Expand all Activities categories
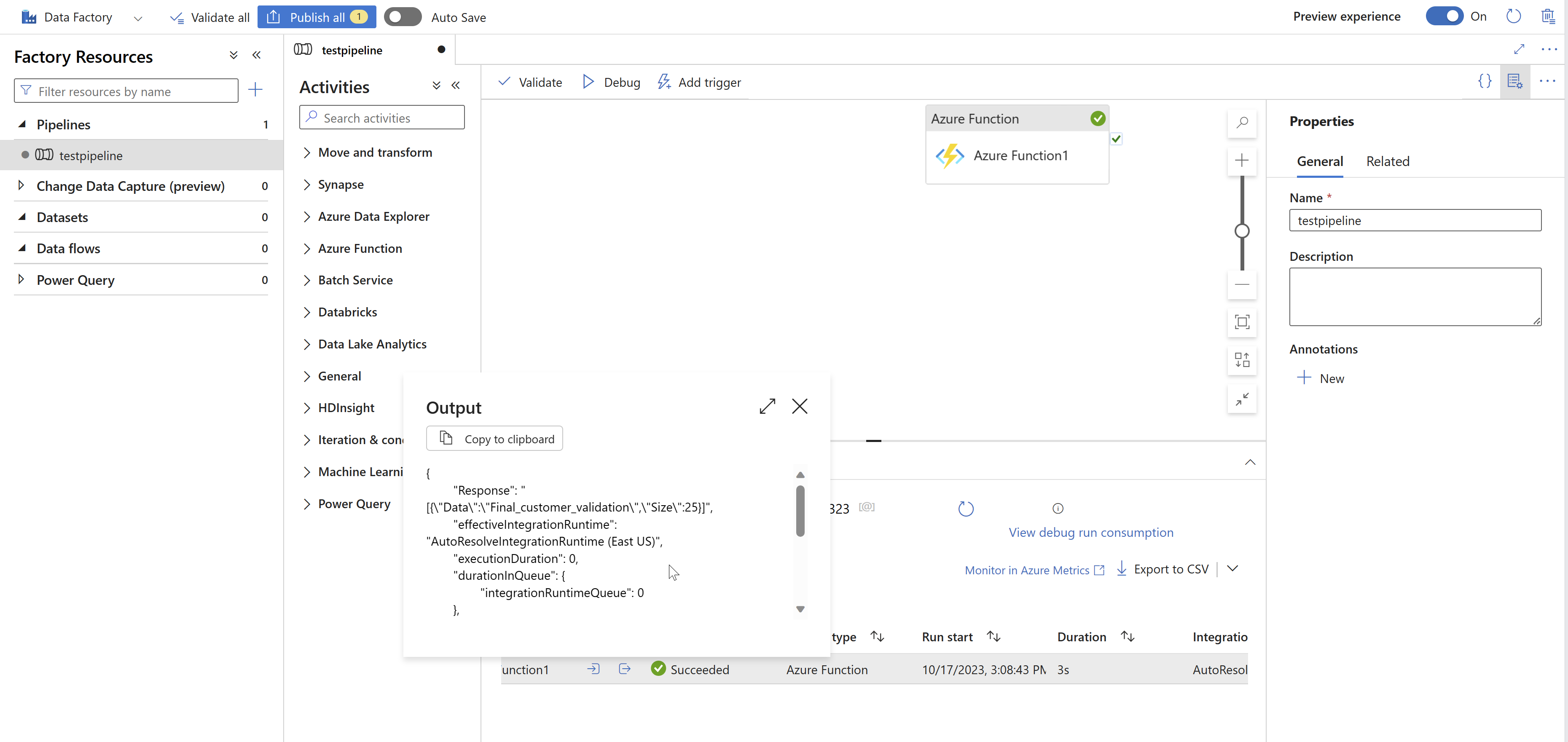1568x742 pixels. [436, 85]
